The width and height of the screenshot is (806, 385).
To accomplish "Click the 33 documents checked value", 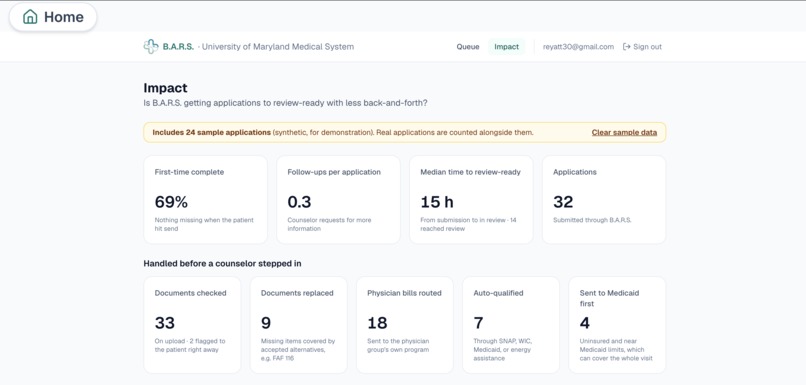I will coord(164,323).
